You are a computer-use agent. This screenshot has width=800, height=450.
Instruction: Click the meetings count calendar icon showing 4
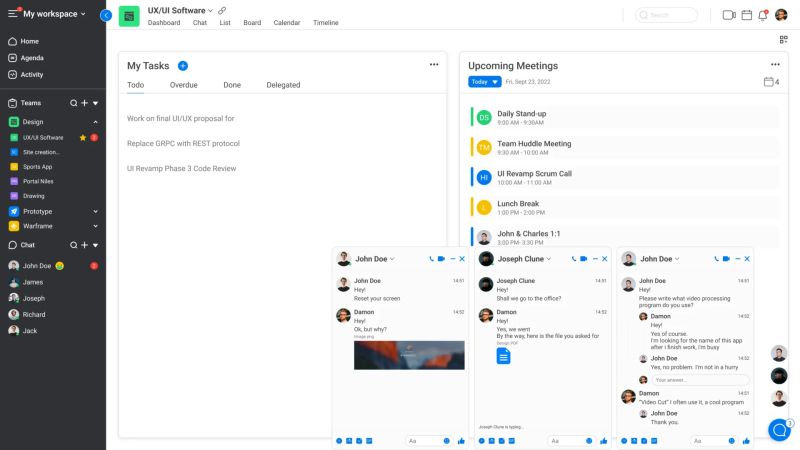pyautogui.click(x=768, y=82)
